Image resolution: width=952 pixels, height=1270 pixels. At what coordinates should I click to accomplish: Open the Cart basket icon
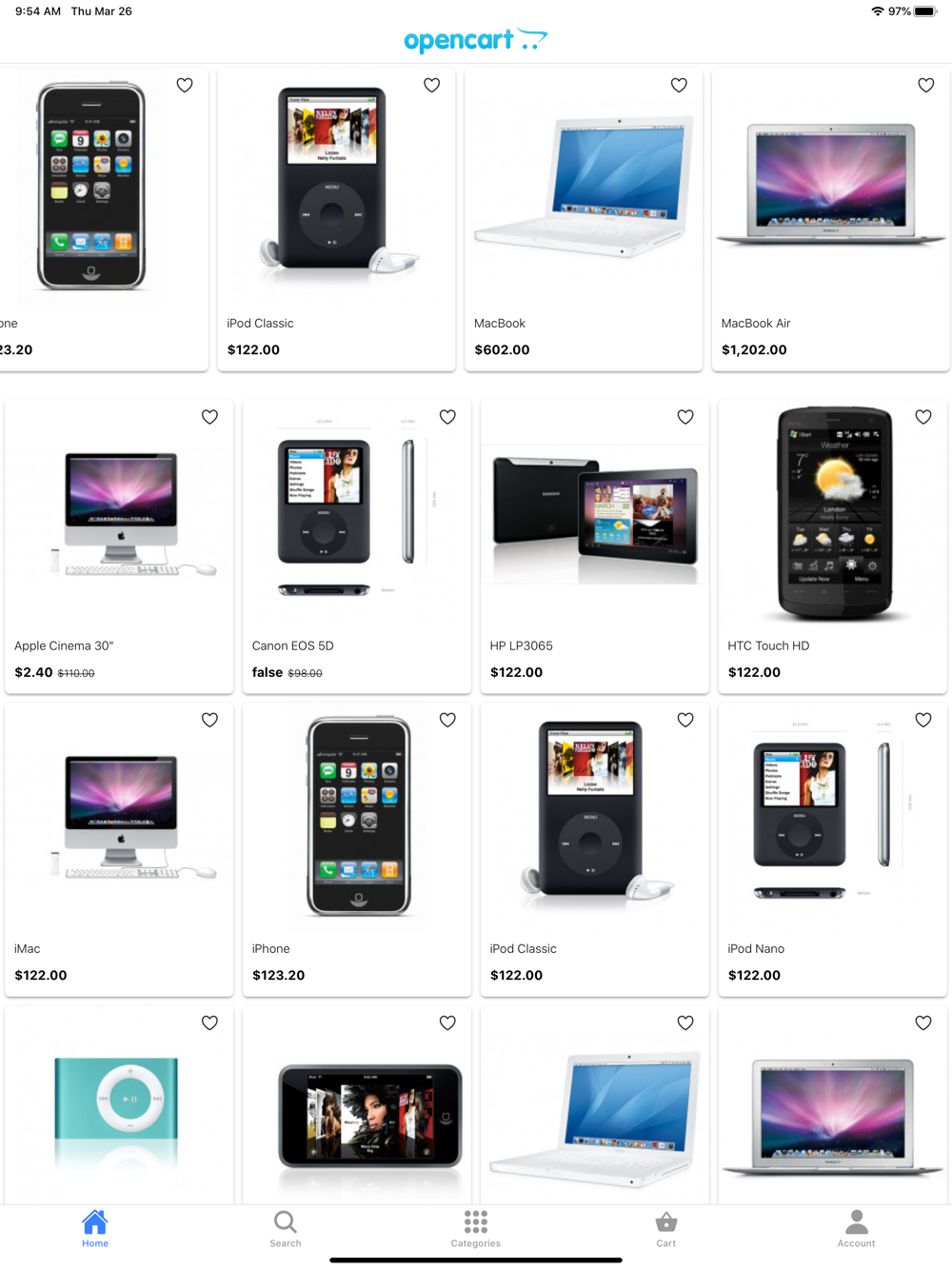666,1228
